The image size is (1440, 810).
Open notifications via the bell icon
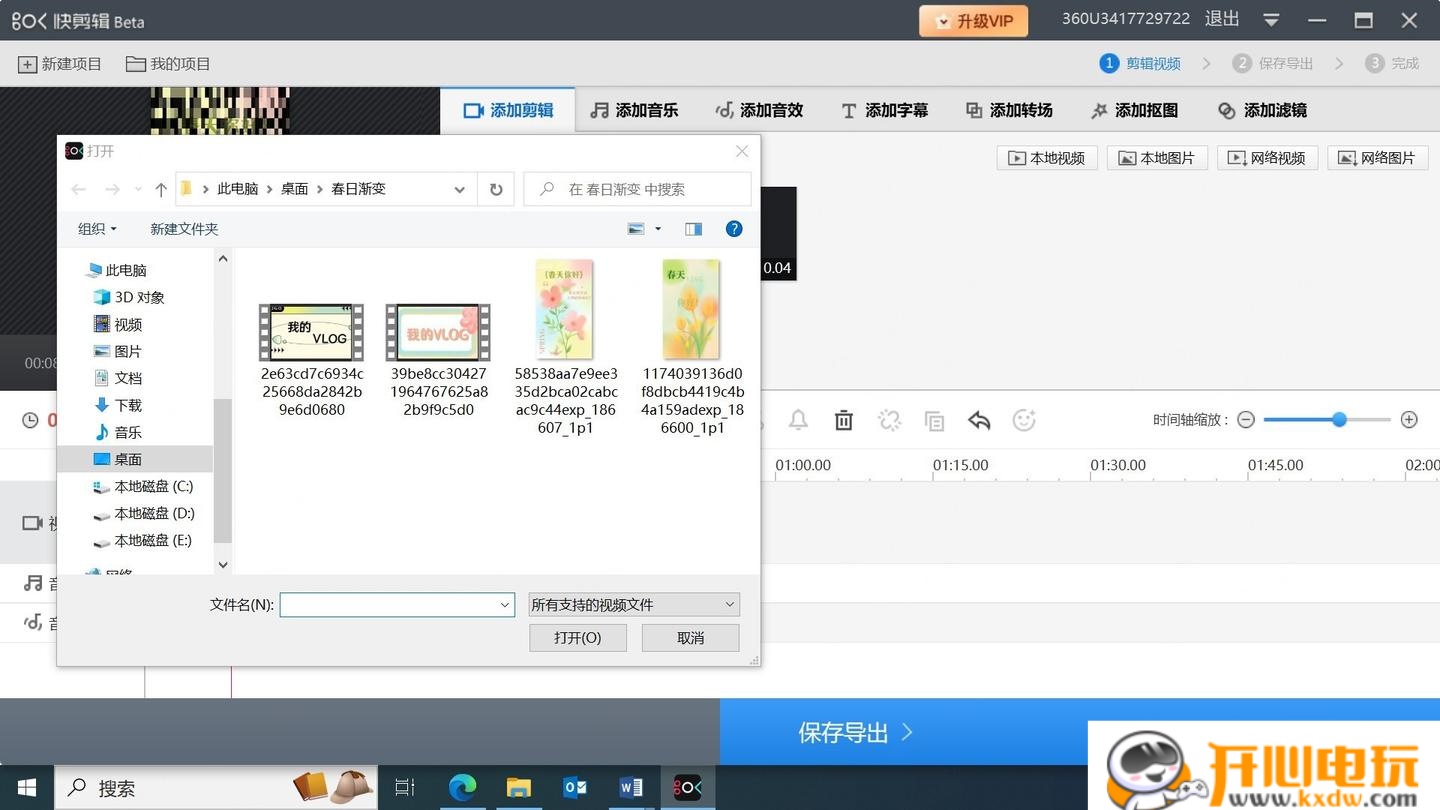[x=797, y=420]
